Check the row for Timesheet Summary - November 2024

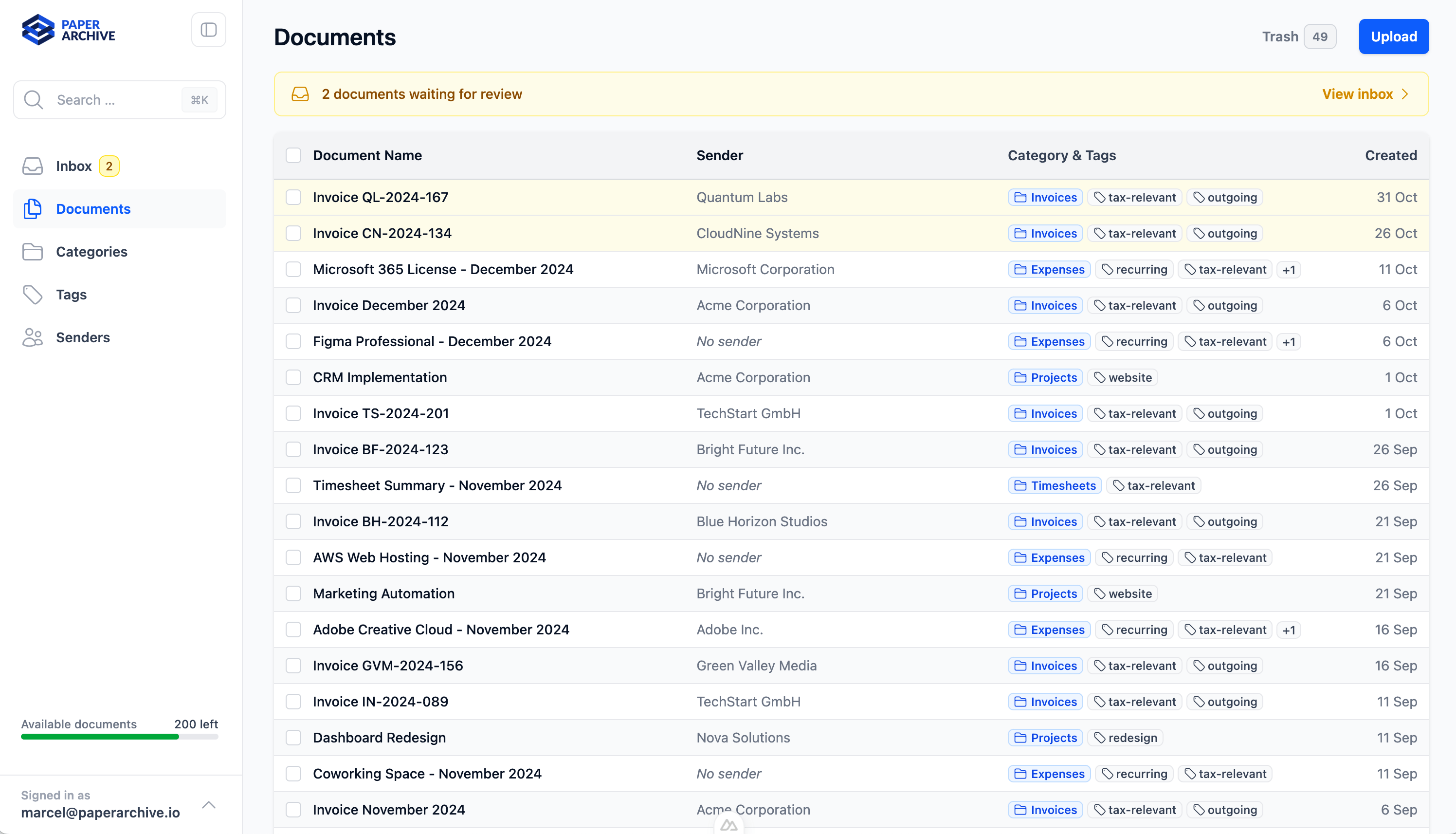click(x=294, y=485)
